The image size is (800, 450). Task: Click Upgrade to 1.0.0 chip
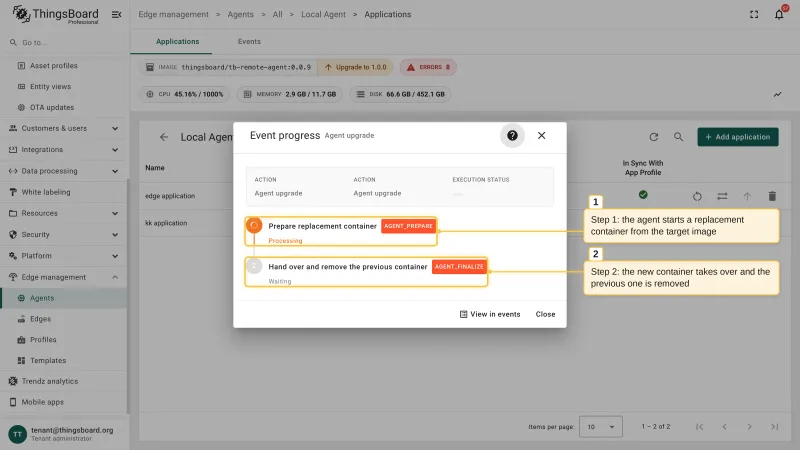click(x=356, y=67)
